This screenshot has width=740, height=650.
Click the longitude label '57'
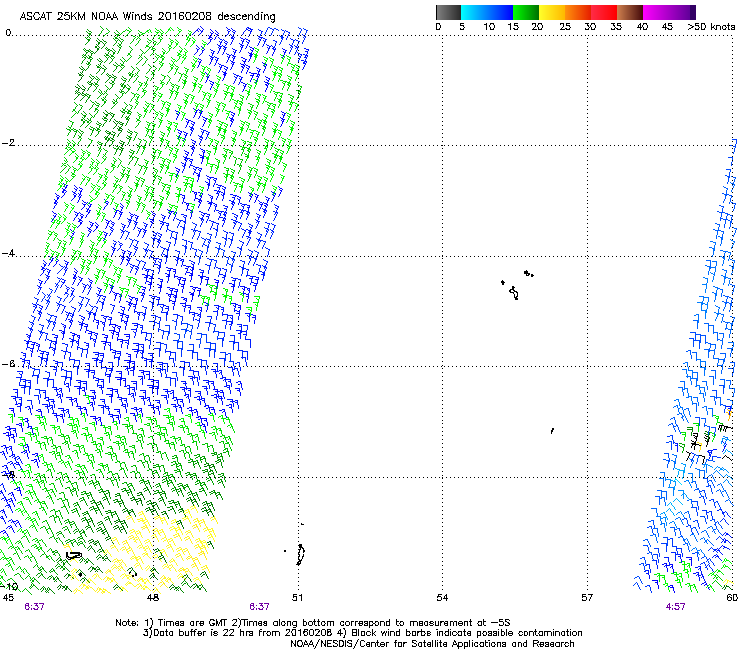587,598
